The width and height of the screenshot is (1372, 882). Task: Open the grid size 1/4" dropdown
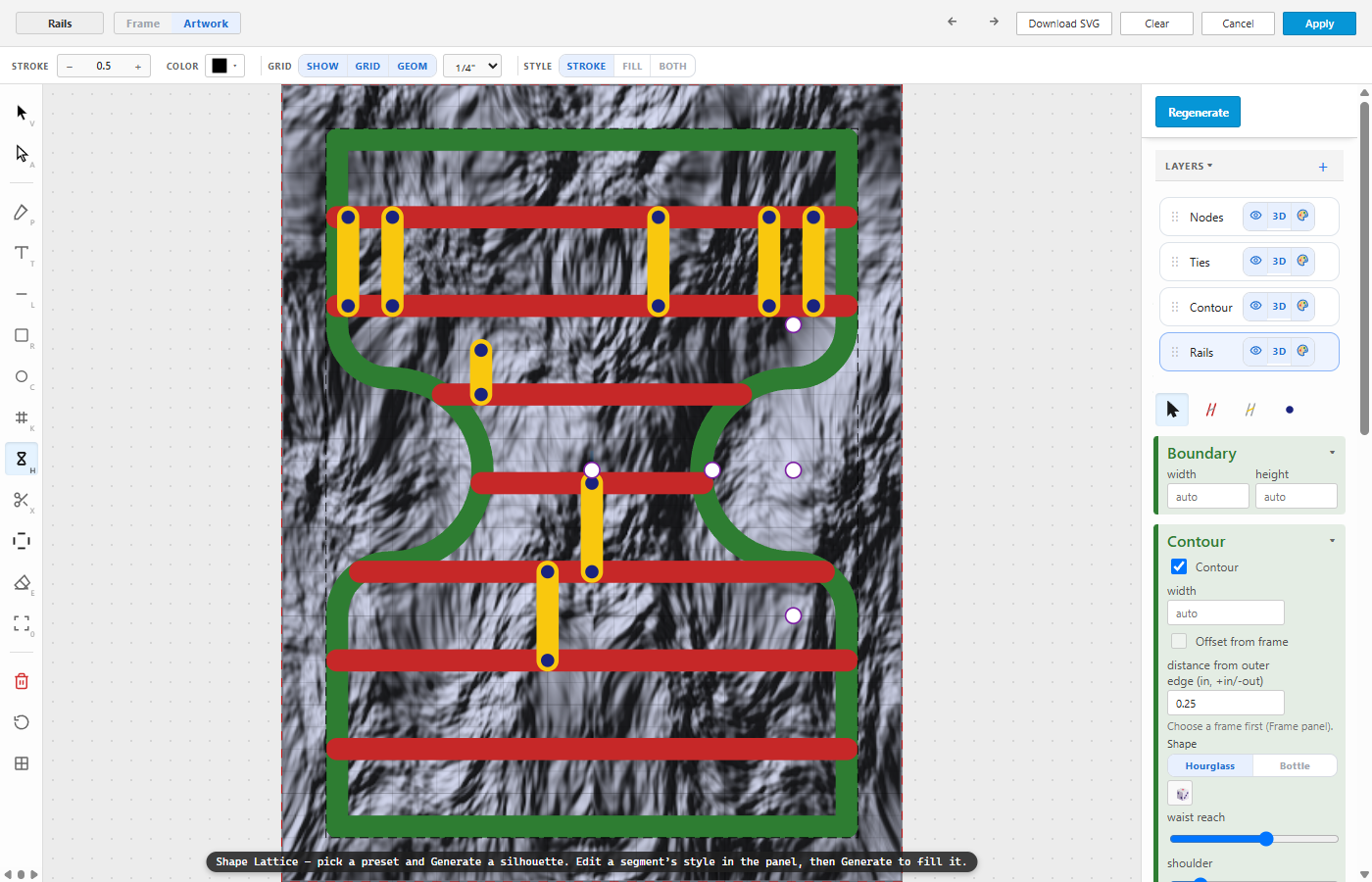pyautogui.click(x=472, y=66)
